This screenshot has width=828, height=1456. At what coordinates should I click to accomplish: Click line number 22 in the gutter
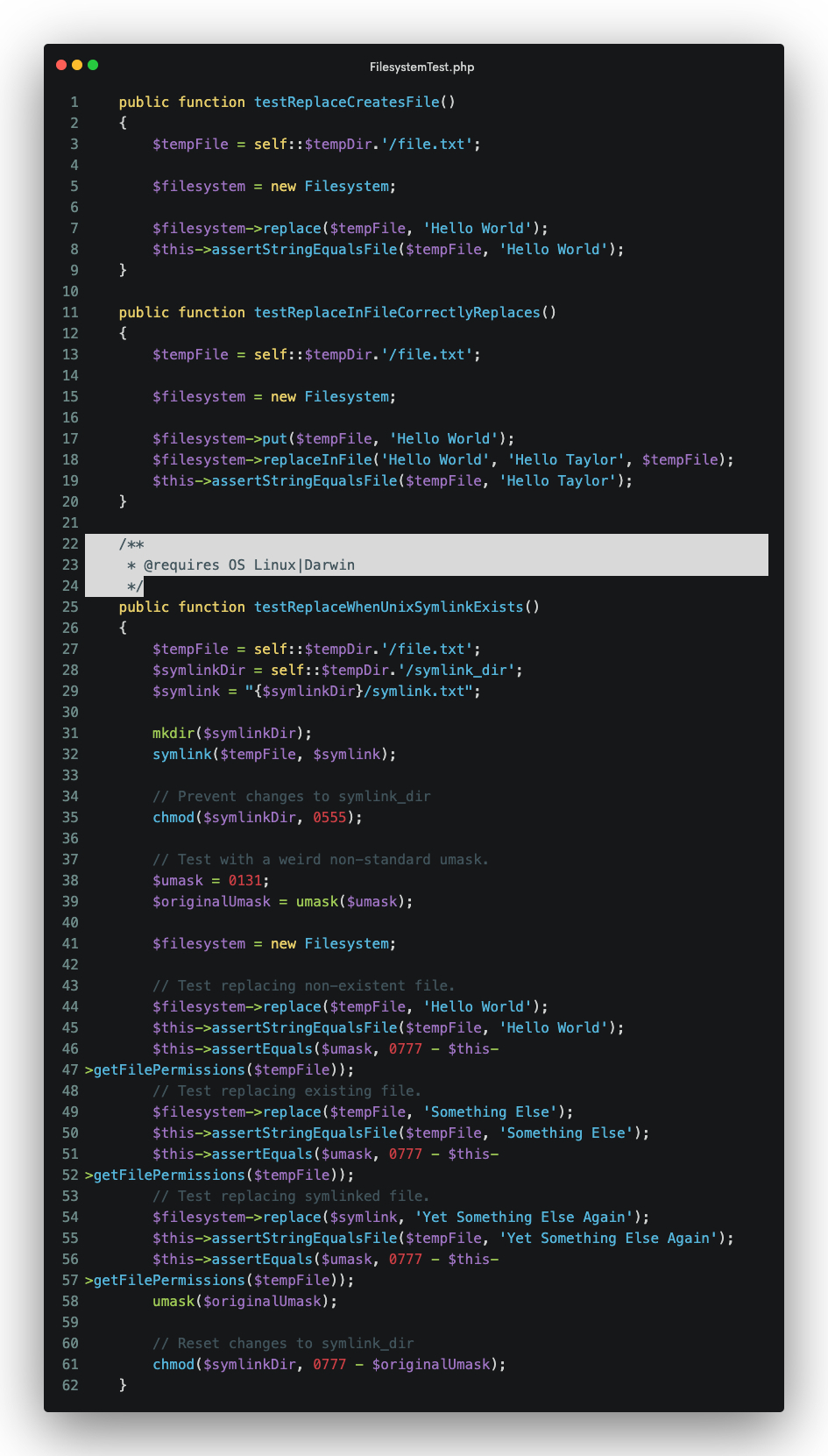[70, 543]
